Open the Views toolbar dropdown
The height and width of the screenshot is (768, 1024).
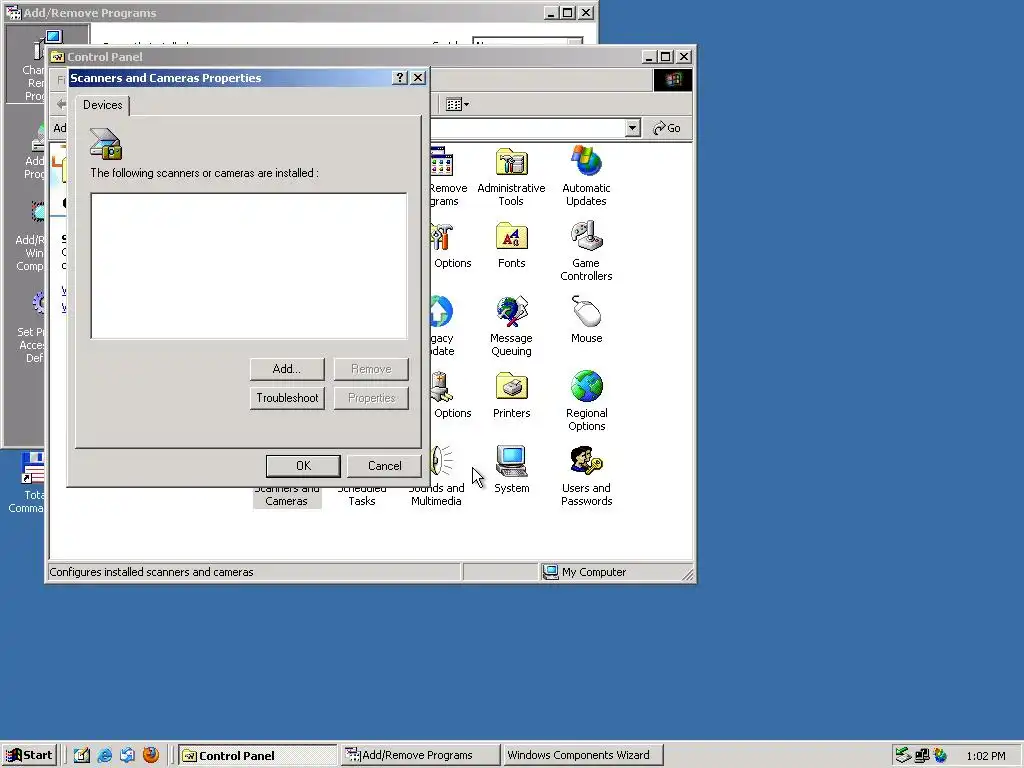tap(457, 104)
